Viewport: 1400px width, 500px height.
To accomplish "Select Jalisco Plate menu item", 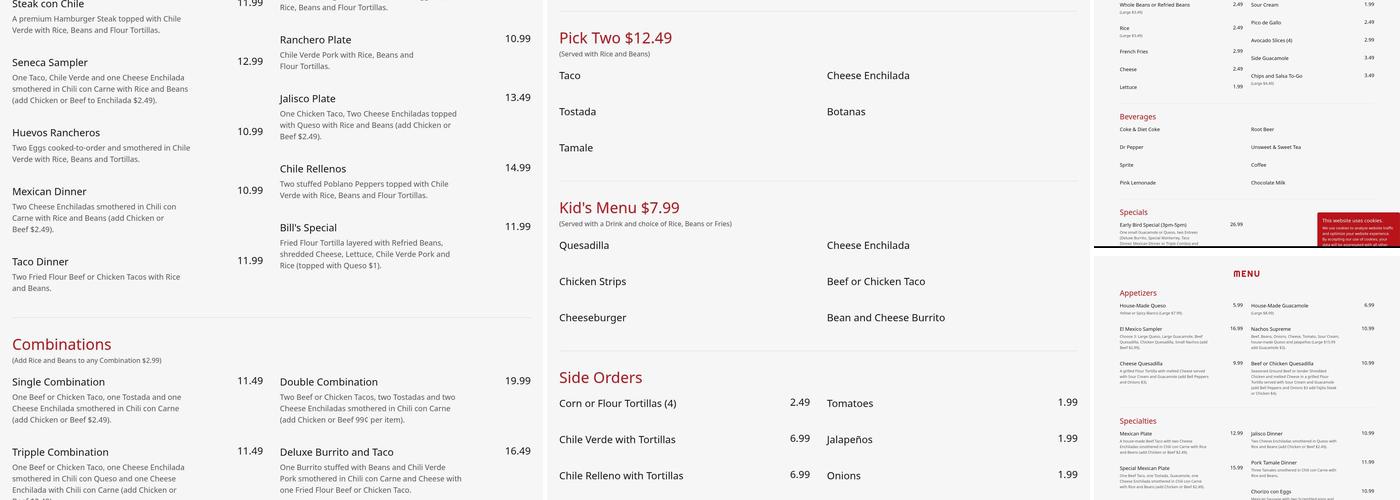I will pyautogui.click(x=308, y=99).
